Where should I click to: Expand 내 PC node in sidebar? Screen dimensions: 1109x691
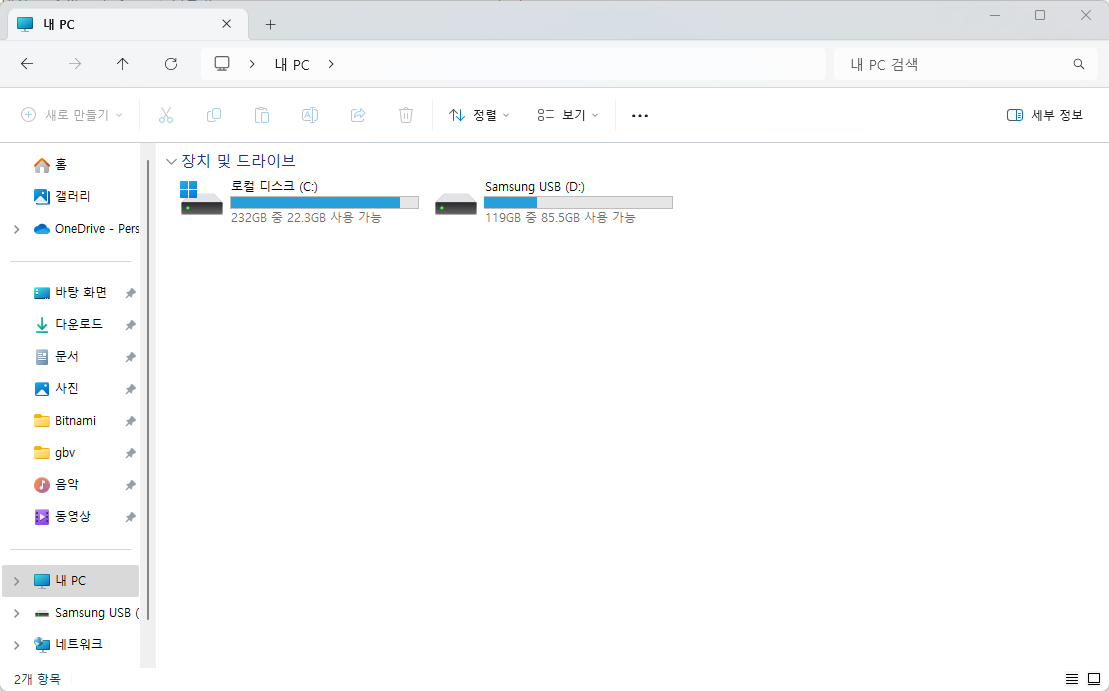tap(16, 581)
